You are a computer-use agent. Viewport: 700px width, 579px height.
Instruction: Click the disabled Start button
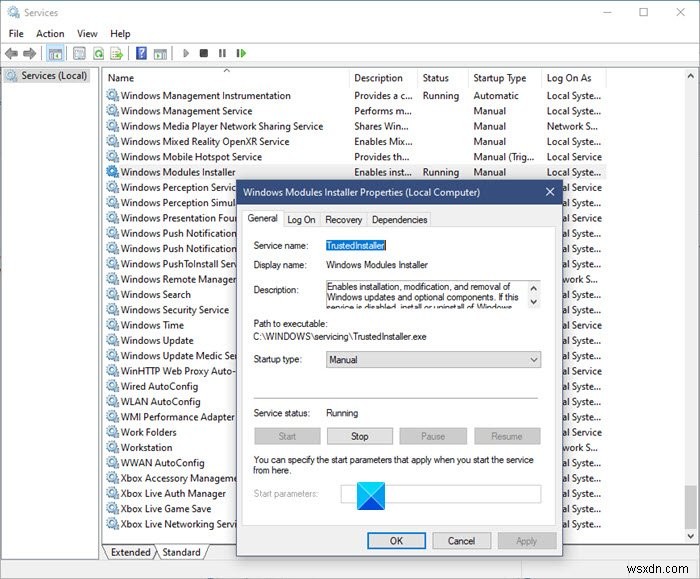(287, 436)
